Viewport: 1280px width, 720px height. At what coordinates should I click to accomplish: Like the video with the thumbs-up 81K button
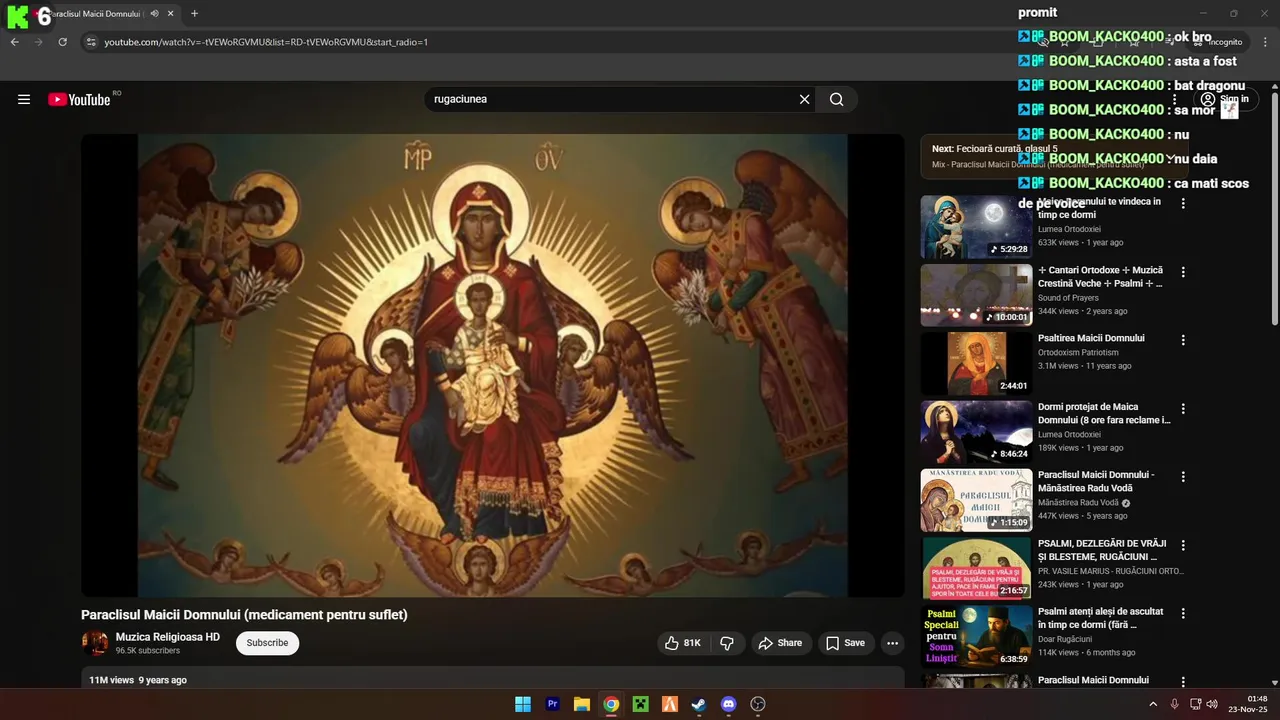683,643
